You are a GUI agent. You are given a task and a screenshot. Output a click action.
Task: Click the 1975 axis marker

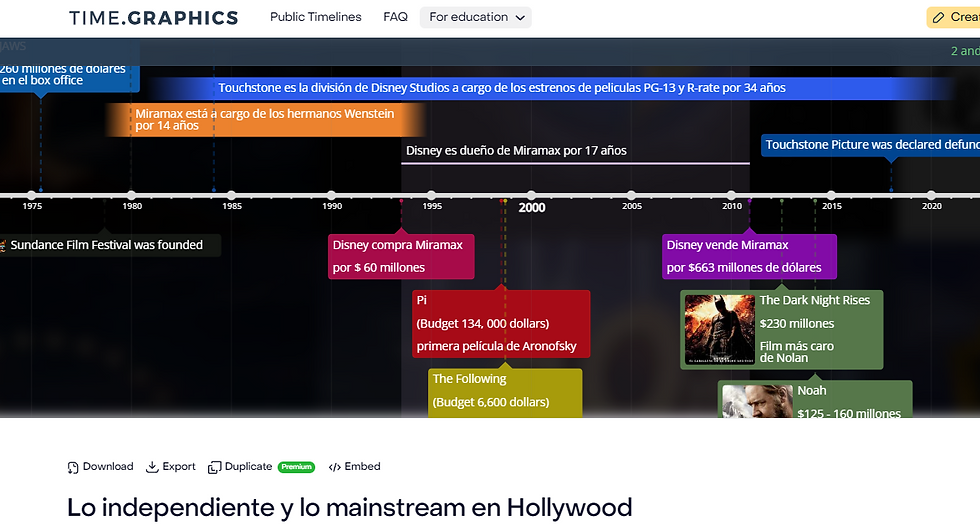(x=32, y=196)
